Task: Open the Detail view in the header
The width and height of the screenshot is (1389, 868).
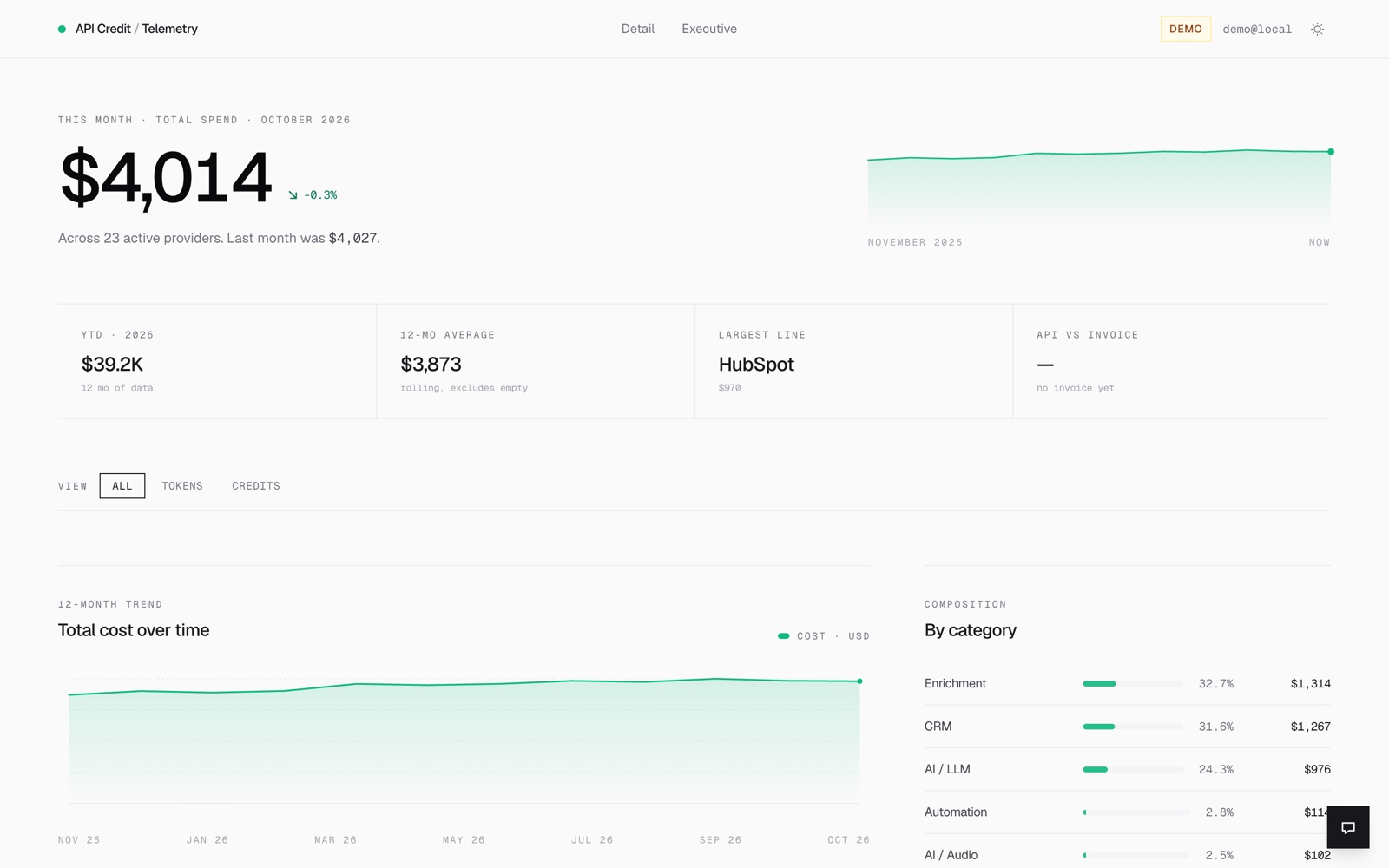Action: [638, 29]
